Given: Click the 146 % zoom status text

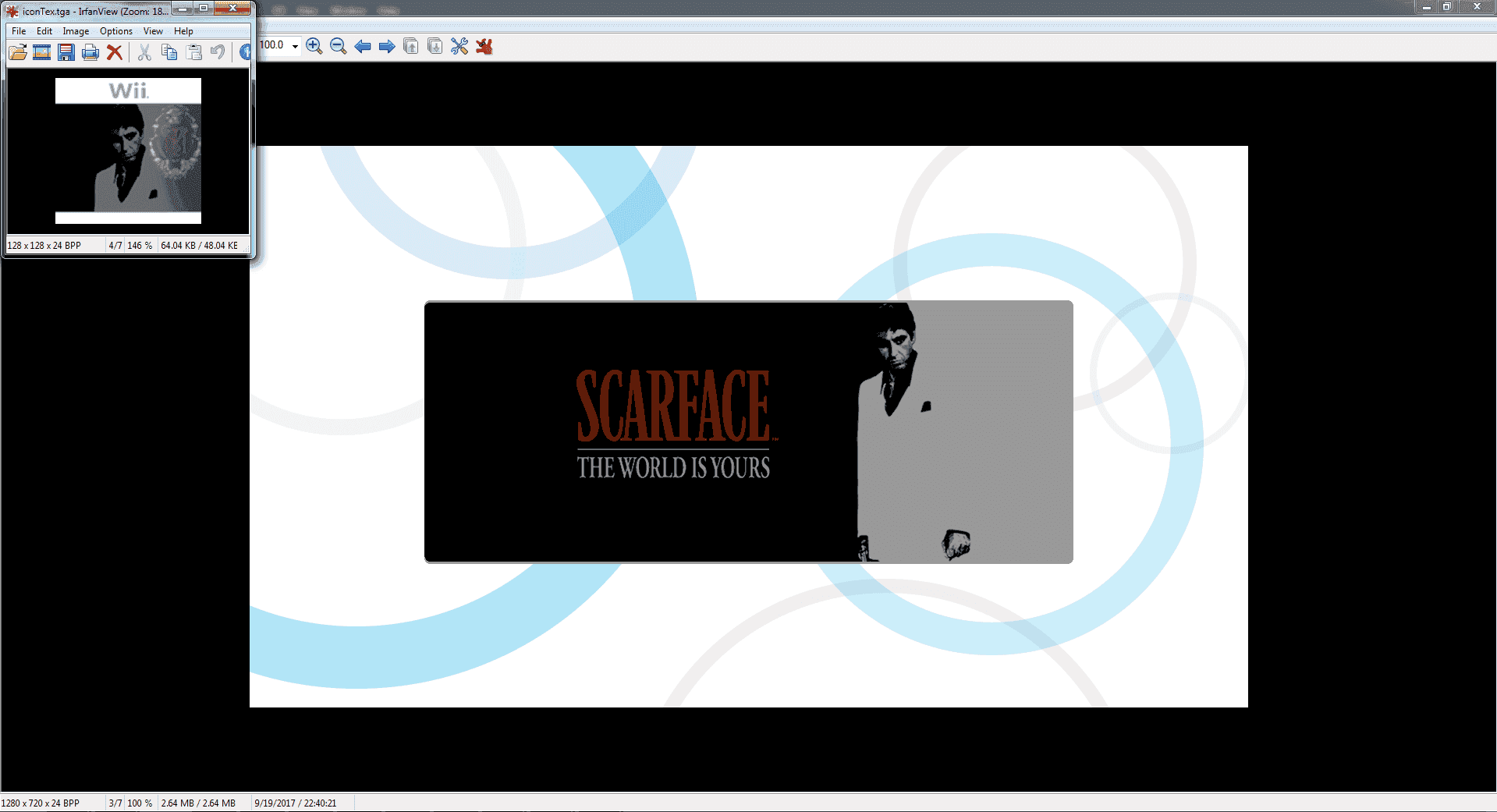Looking at the screenshot, I should point(140,246).
